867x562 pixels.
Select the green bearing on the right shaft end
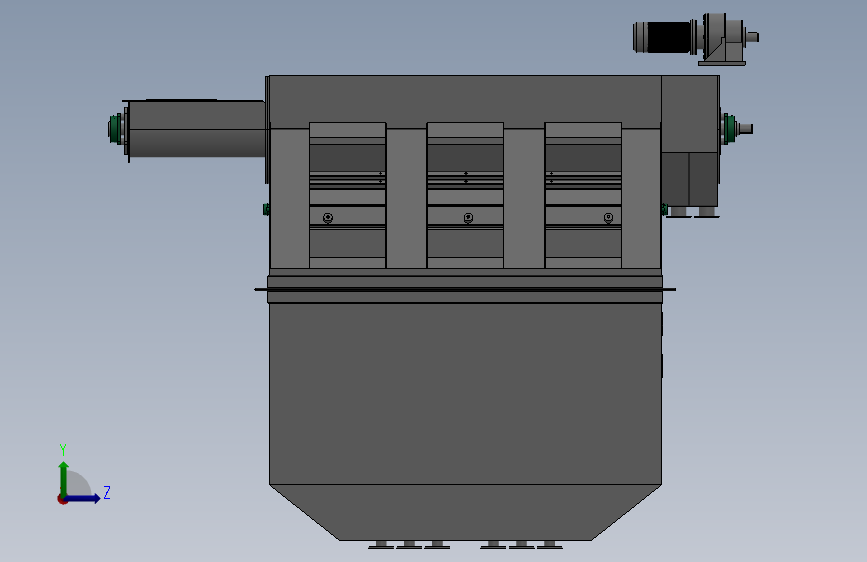(729, 129)
